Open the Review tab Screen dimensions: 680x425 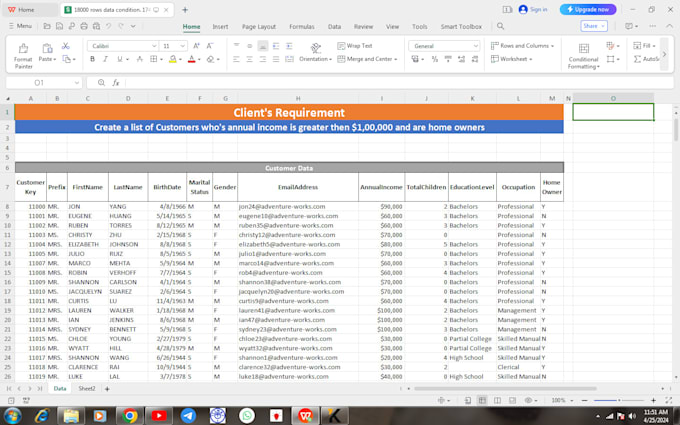(363, 27)
